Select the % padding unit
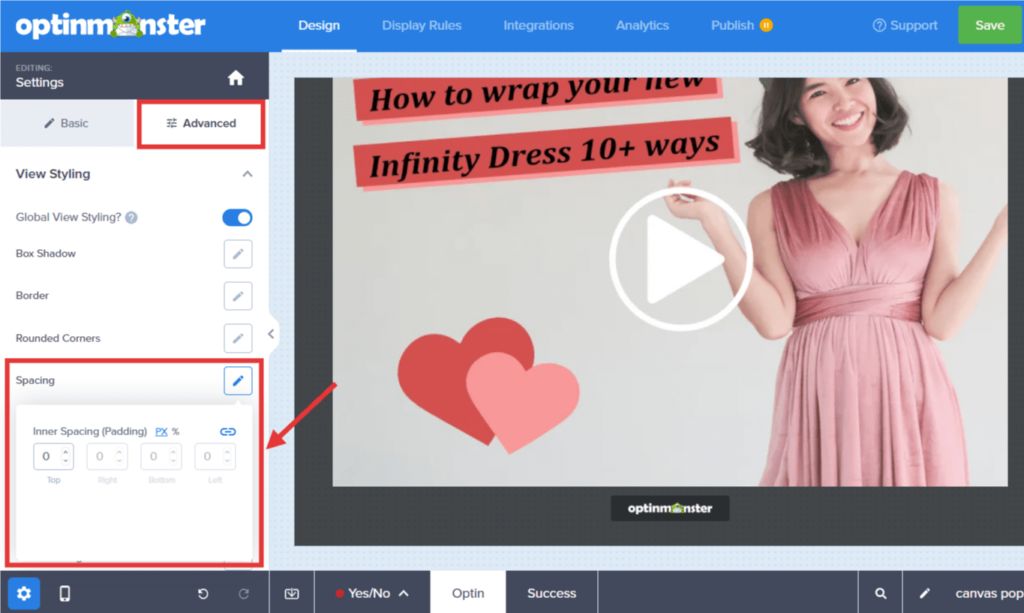Screen dimensions: 1024x613 click(x=176, y=432)
